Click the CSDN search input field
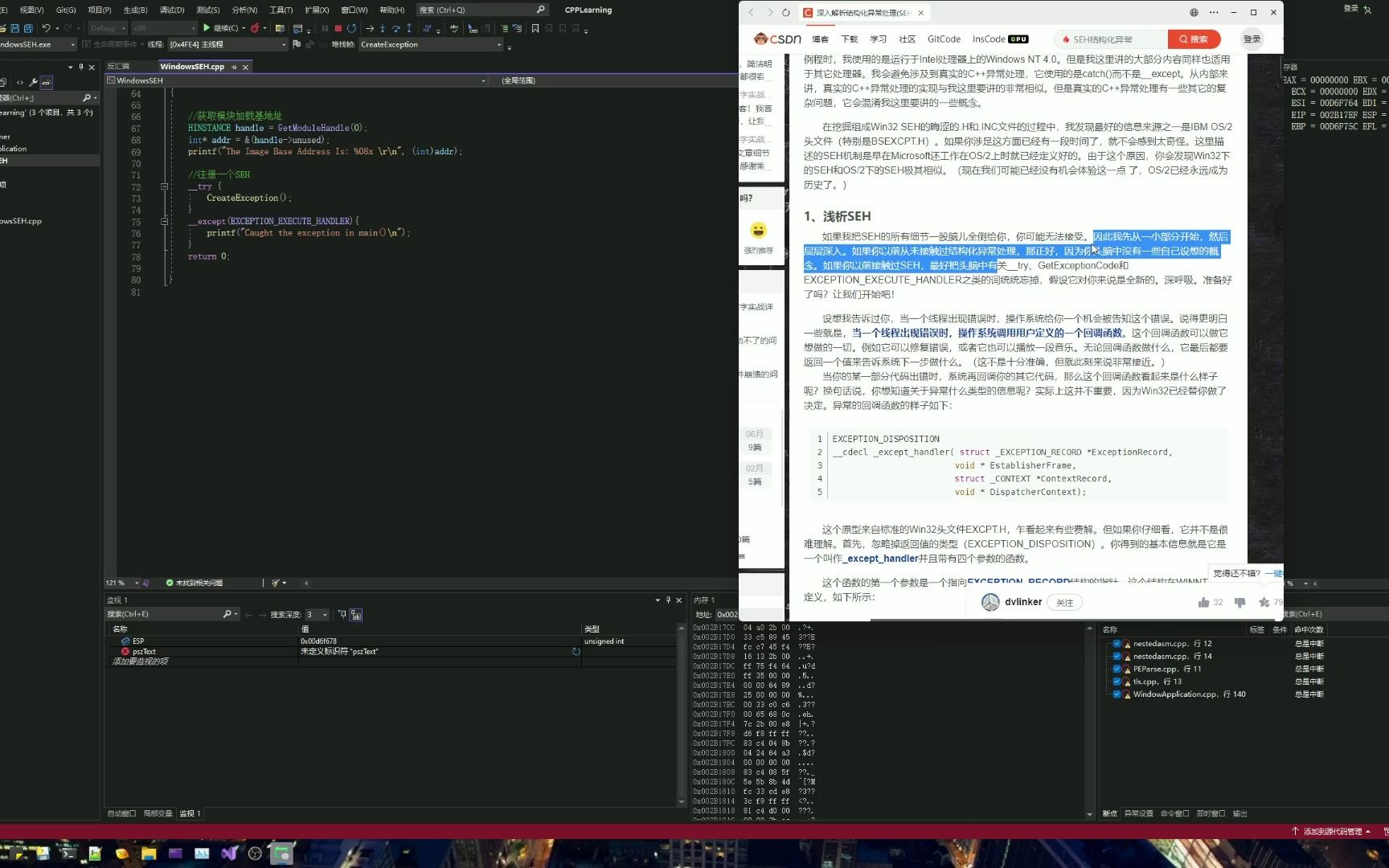 [x=1111, y=39]
